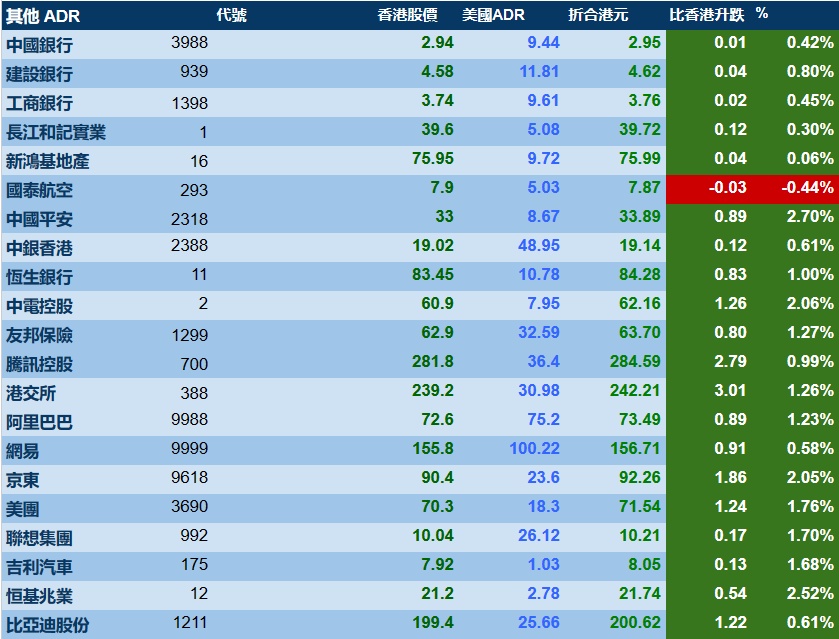This screenshot has height=639, width=839.
Task: Open the 京東 stock row
Action: tap(420, 479)
